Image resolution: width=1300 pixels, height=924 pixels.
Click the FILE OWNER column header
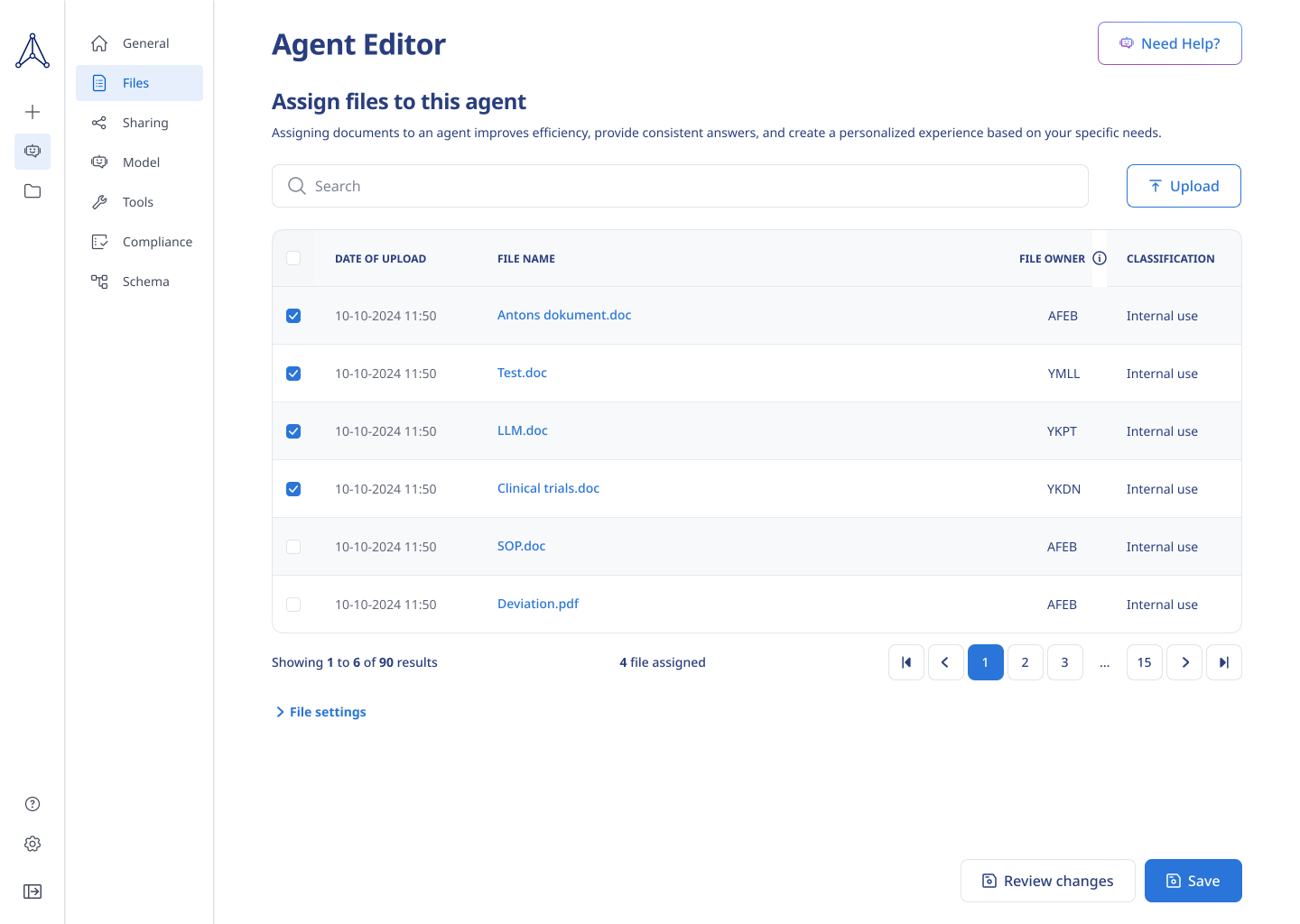pyautogui.click(x=1052, y=259)
